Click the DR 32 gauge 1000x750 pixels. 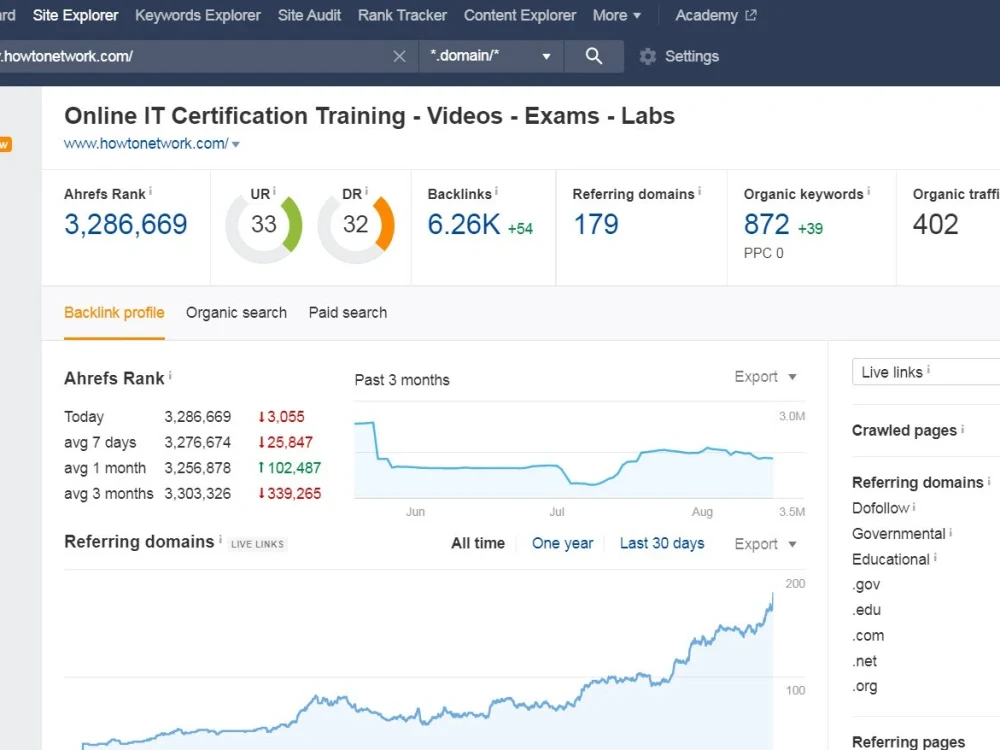point(356,225)
